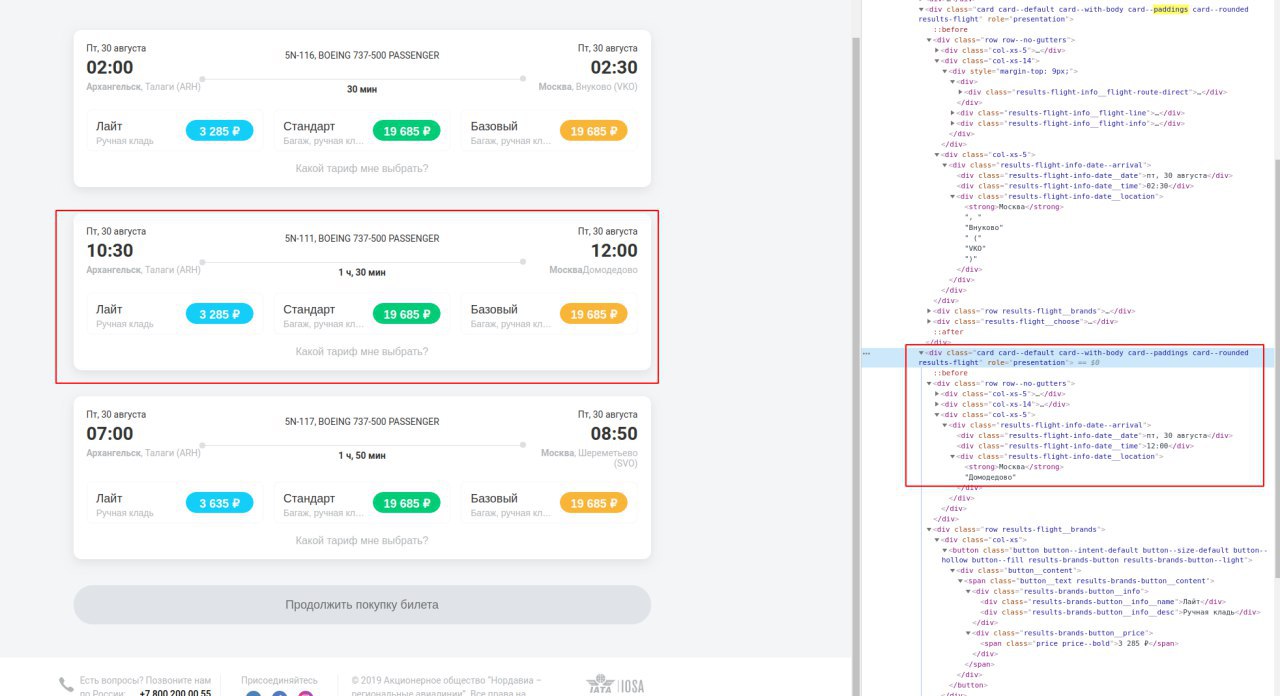Collapse the span button__text node
The width and height of the screenshot is (1280, 696).
961,581
